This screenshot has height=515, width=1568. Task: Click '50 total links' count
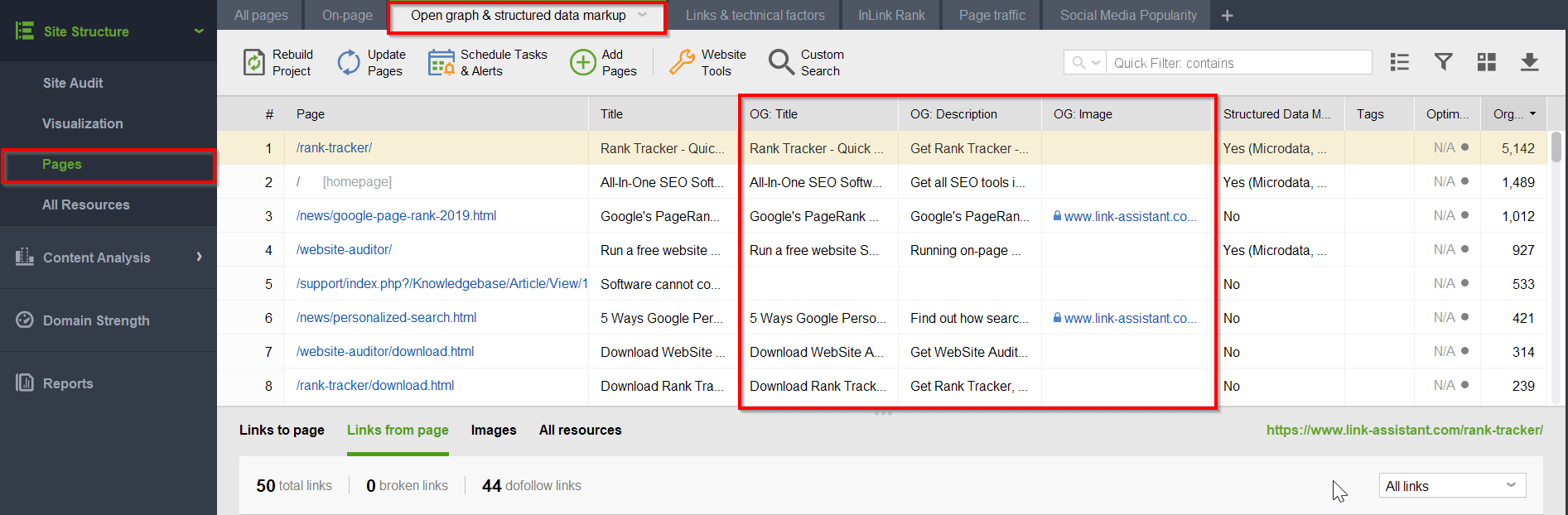pos(294,486)
